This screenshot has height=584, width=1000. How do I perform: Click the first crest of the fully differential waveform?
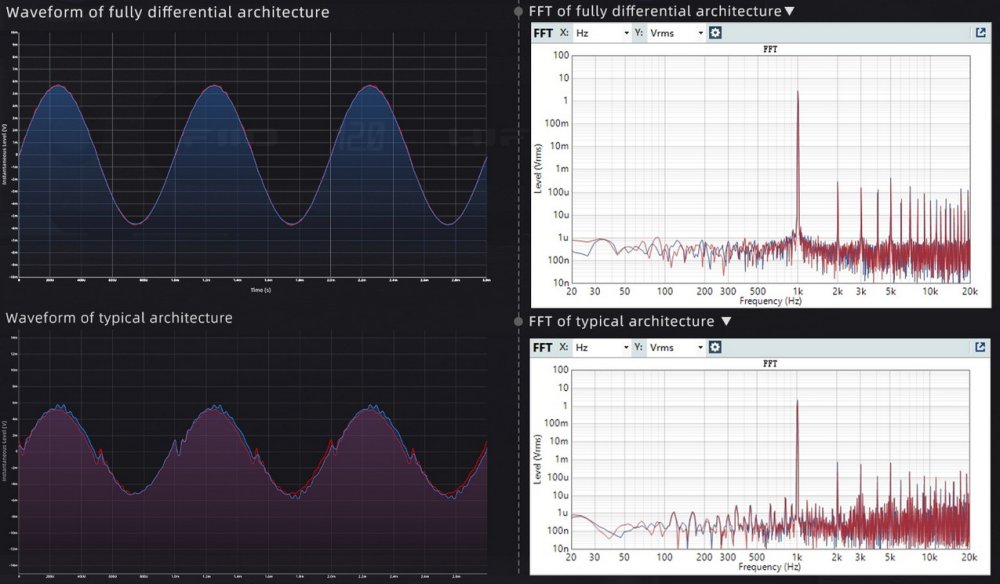pyautogui.click(x=58, y=86)
